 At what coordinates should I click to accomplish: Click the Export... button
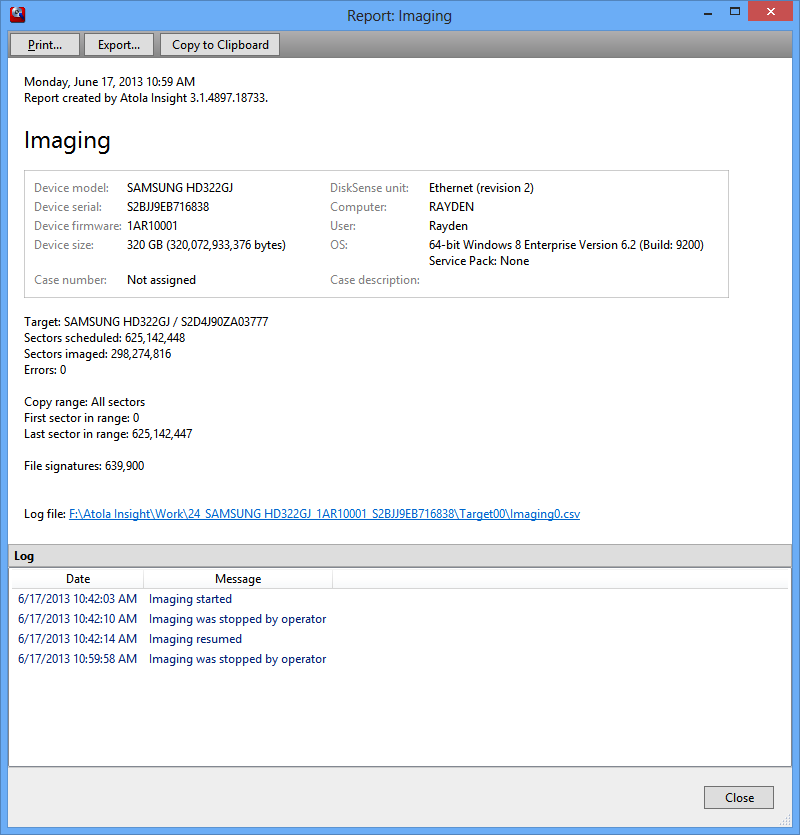[119, 45]
